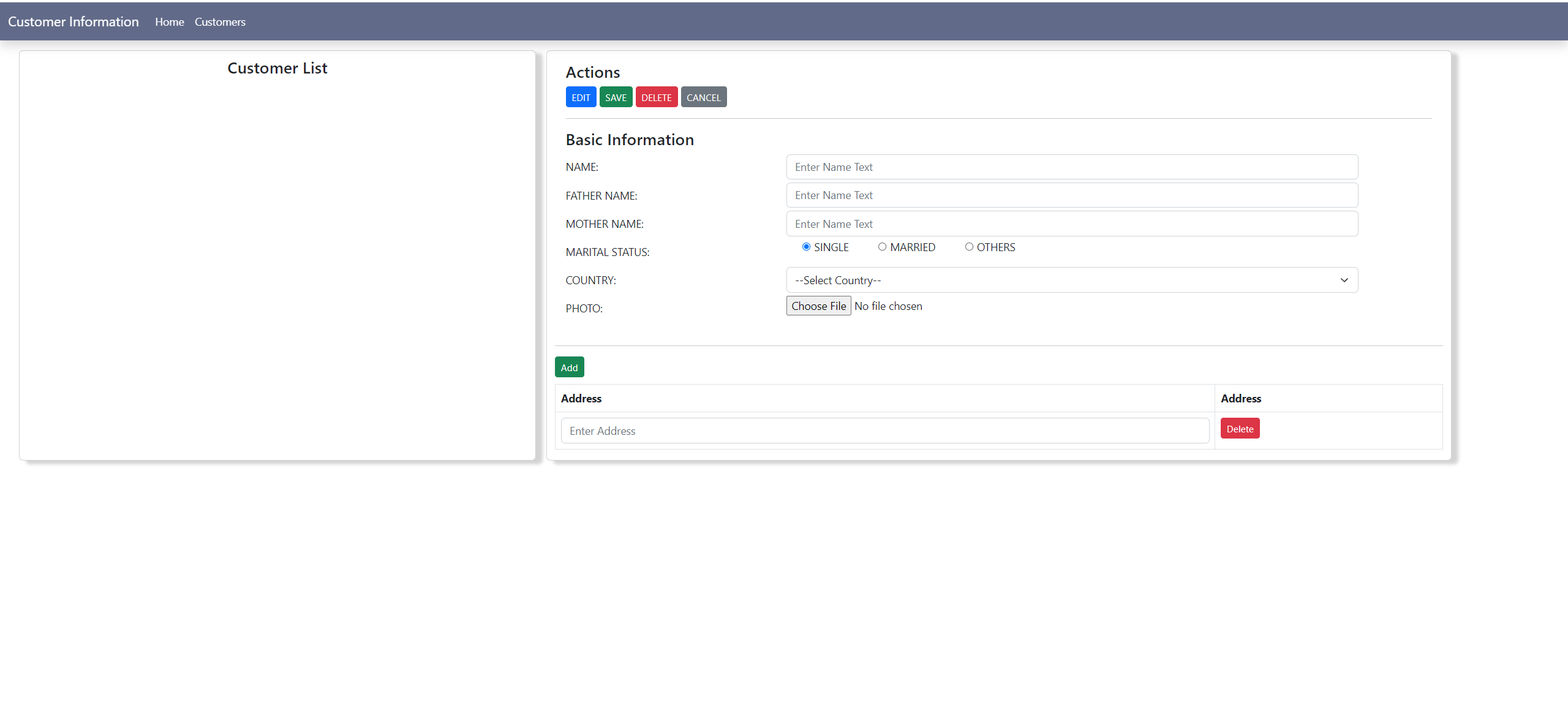This screenshot has width=1568, height=727.
Task: Click the Enter Name field for NAME
Action: [x=1071, y=167]
